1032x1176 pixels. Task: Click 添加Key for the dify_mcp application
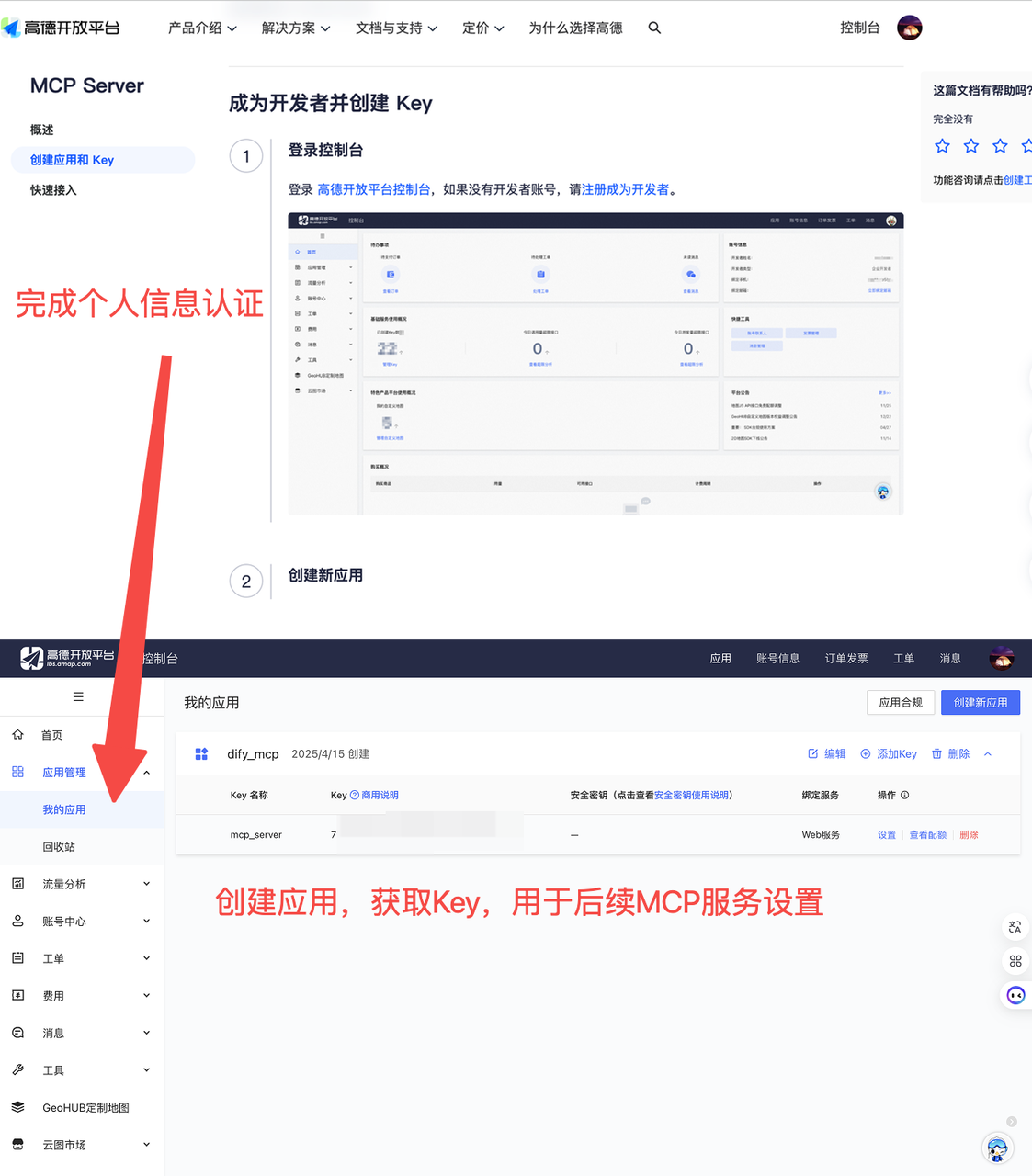pos(889,753)
